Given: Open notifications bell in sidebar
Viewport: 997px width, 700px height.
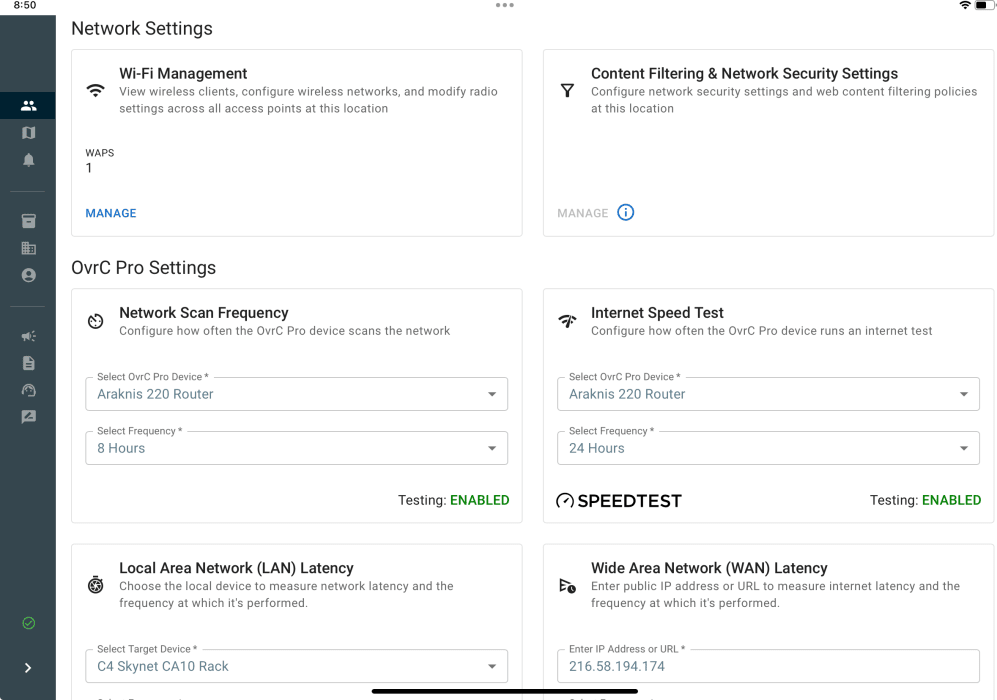Looking at the screenshot, I should click(28, 160).
